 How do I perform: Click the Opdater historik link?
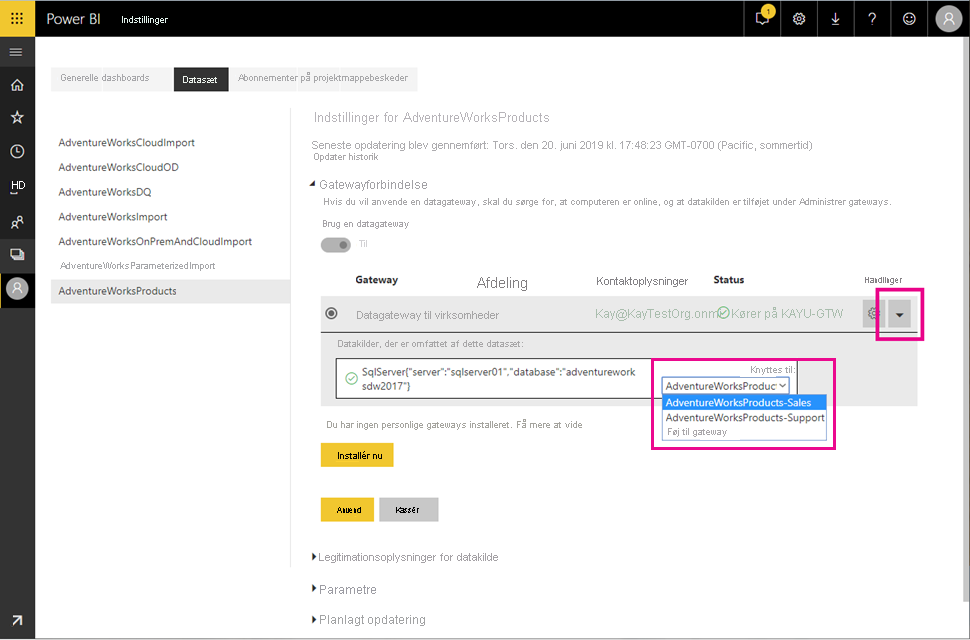[x=345, y=157]
